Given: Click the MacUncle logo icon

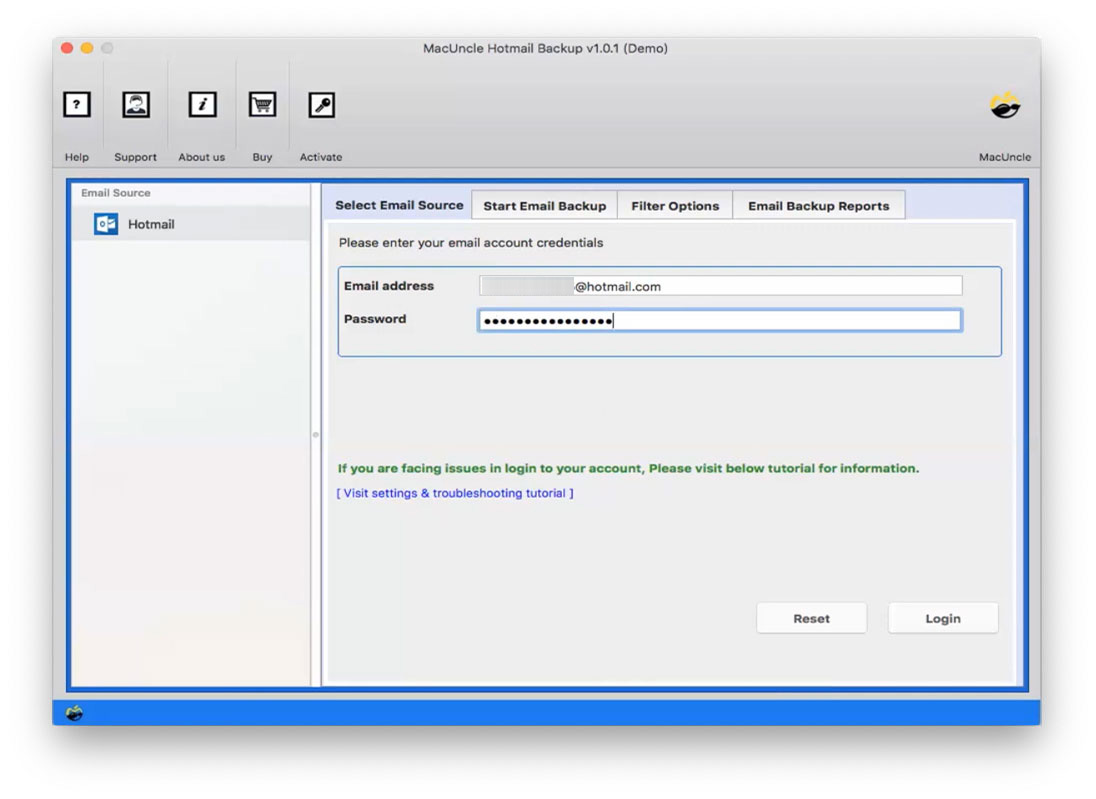Looking at the screenshot, I should pos(1005,104).
